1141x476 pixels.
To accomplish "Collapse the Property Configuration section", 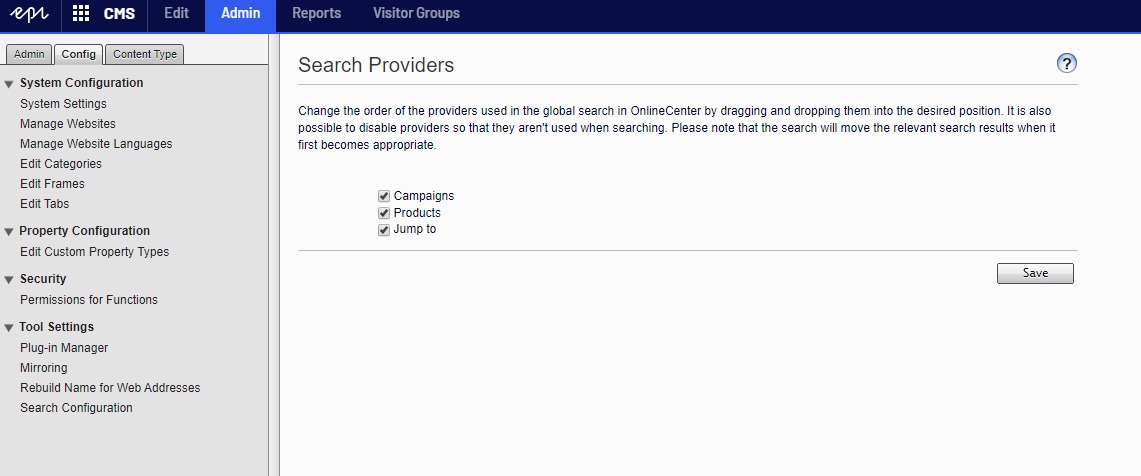I will (x=9, y=232).
